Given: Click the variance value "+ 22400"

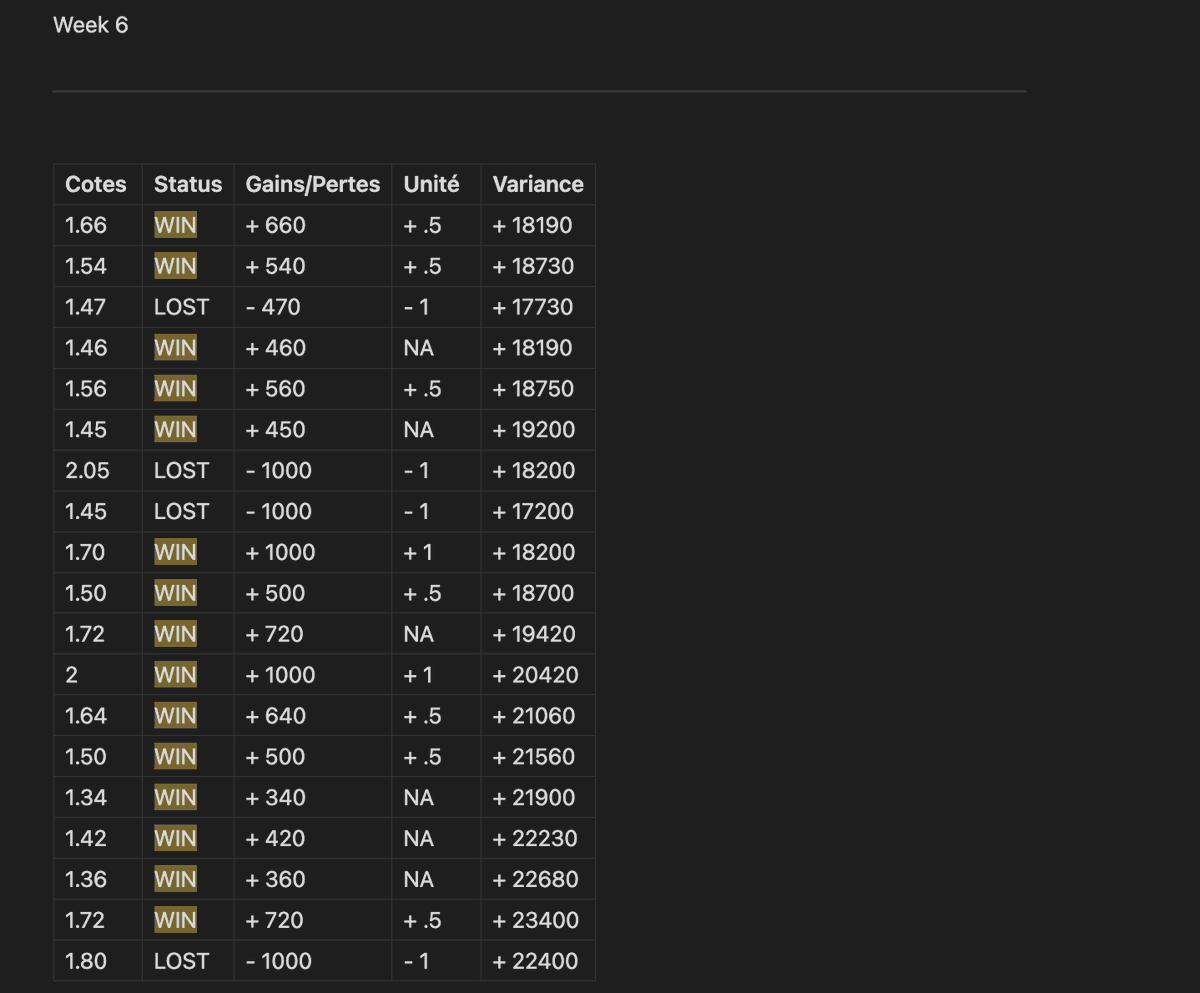Looking at the screenshot, I should (536, 961).
